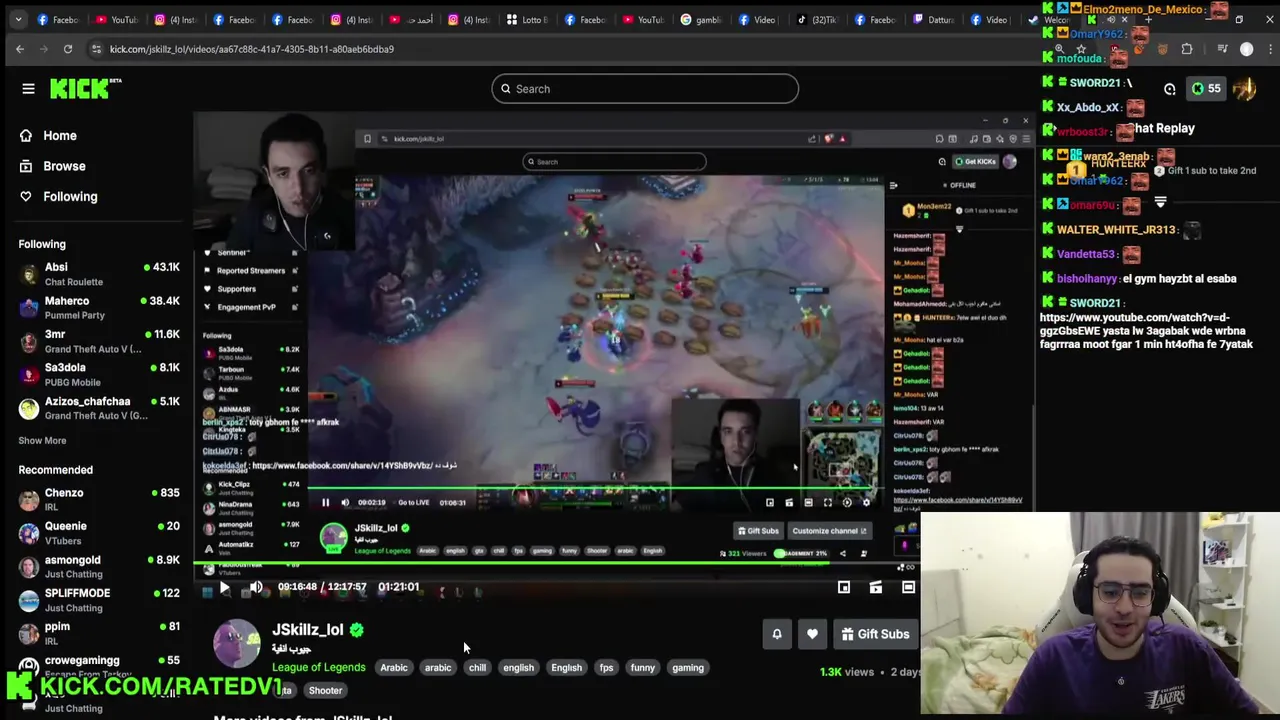The width and height of the screenshot is (1280, 720).
Task: Toggle notifications with the bell icon
Action: point(777,634)
